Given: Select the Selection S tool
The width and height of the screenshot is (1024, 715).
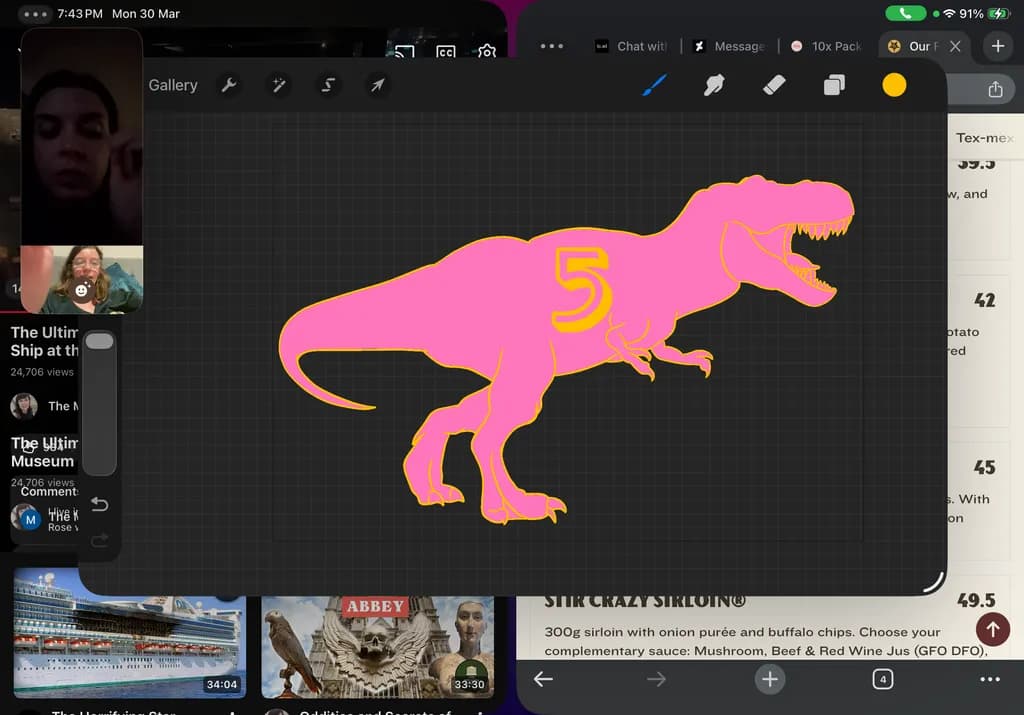Looking at the screenshot, I should coord(328,85).
